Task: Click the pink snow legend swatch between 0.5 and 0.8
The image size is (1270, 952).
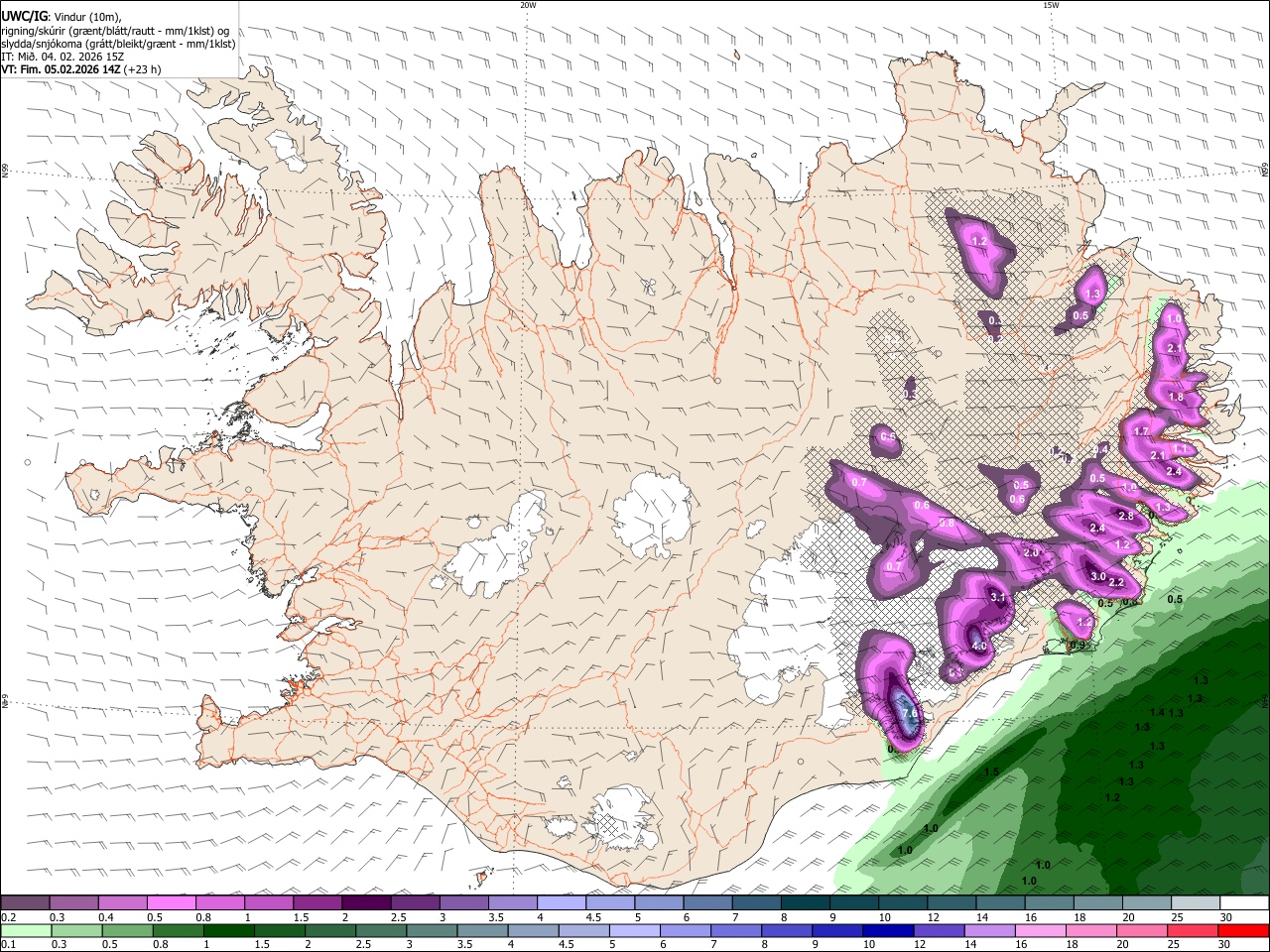Action: [x=171, y=903]
